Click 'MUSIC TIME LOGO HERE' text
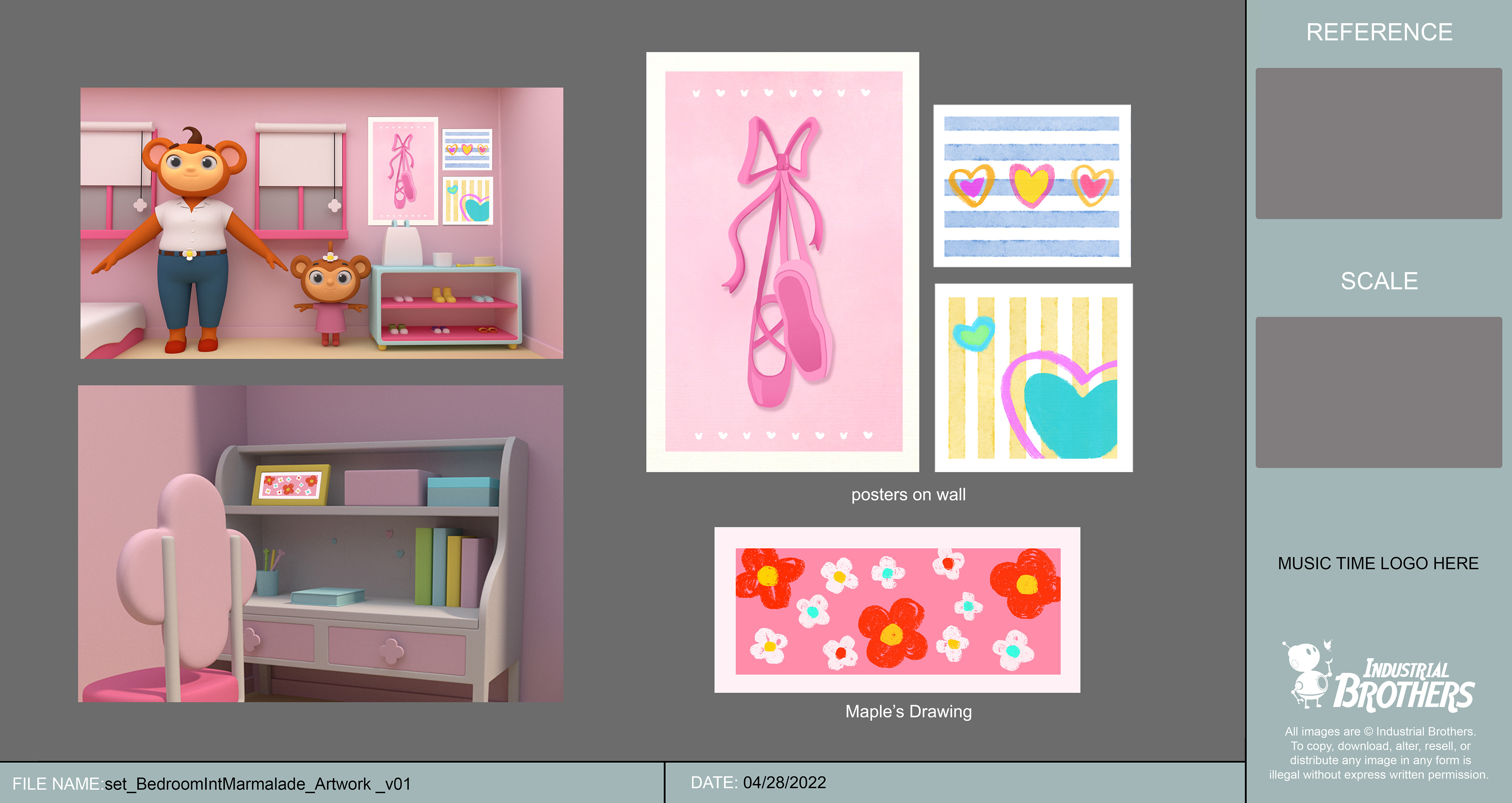1512x803 pixels. 1378,564
